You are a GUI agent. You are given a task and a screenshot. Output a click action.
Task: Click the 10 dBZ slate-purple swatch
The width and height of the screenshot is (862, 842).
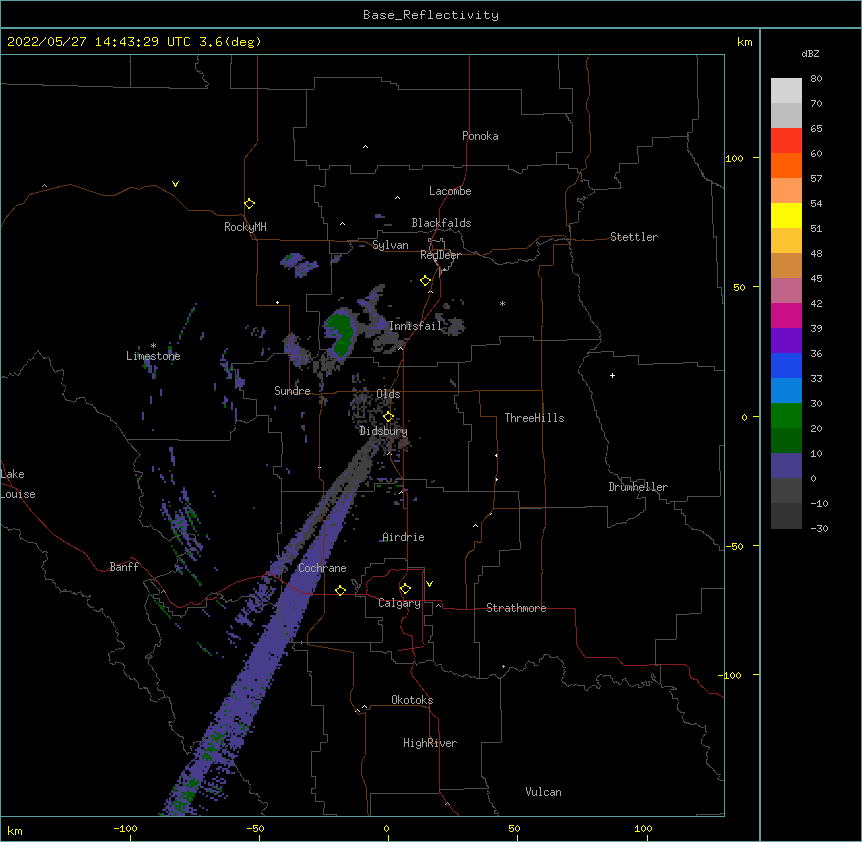click(x=786, y=466)
